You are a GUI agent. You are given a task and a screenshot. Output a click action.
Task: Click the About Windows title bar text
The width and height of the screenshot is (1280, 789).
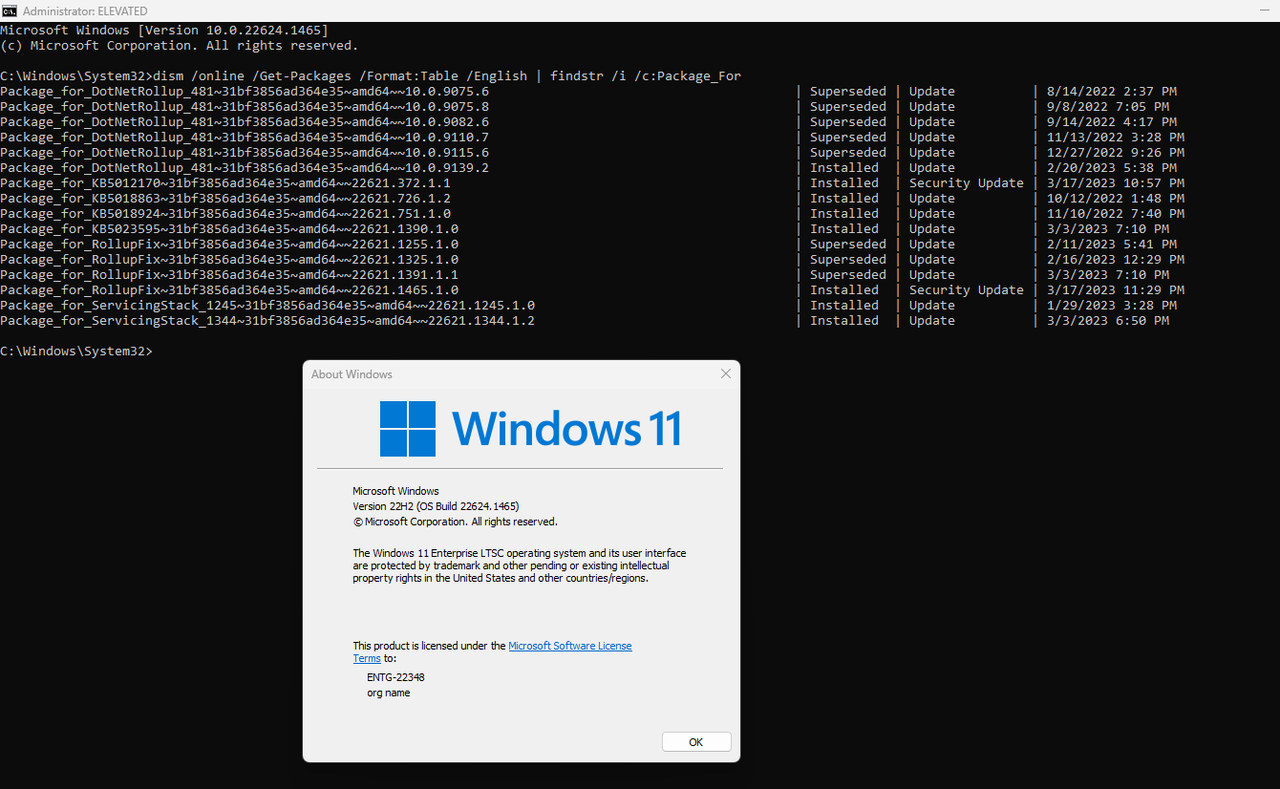[352, 374]
